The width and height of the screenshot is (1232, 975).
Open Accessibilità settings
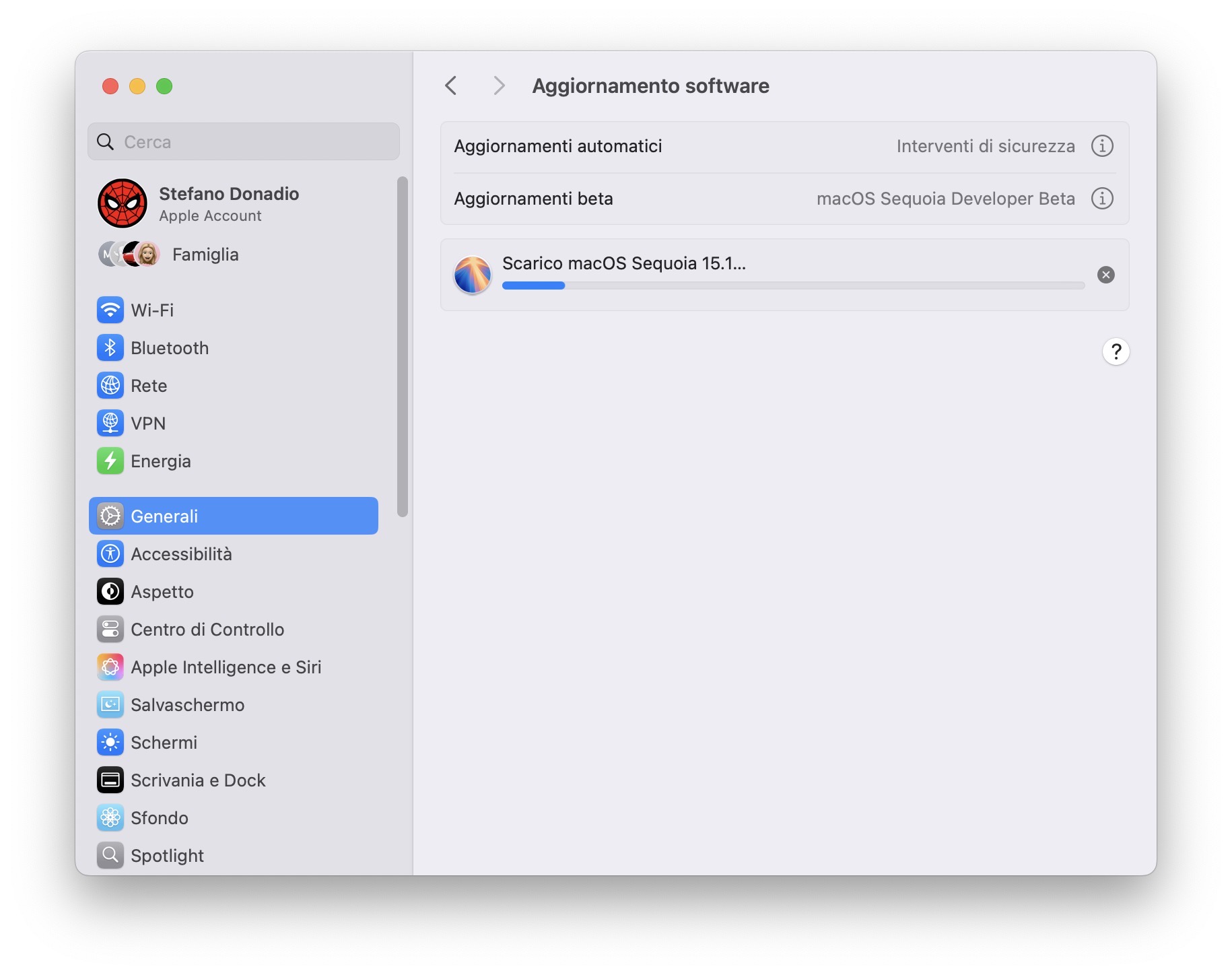click(233, 554)
